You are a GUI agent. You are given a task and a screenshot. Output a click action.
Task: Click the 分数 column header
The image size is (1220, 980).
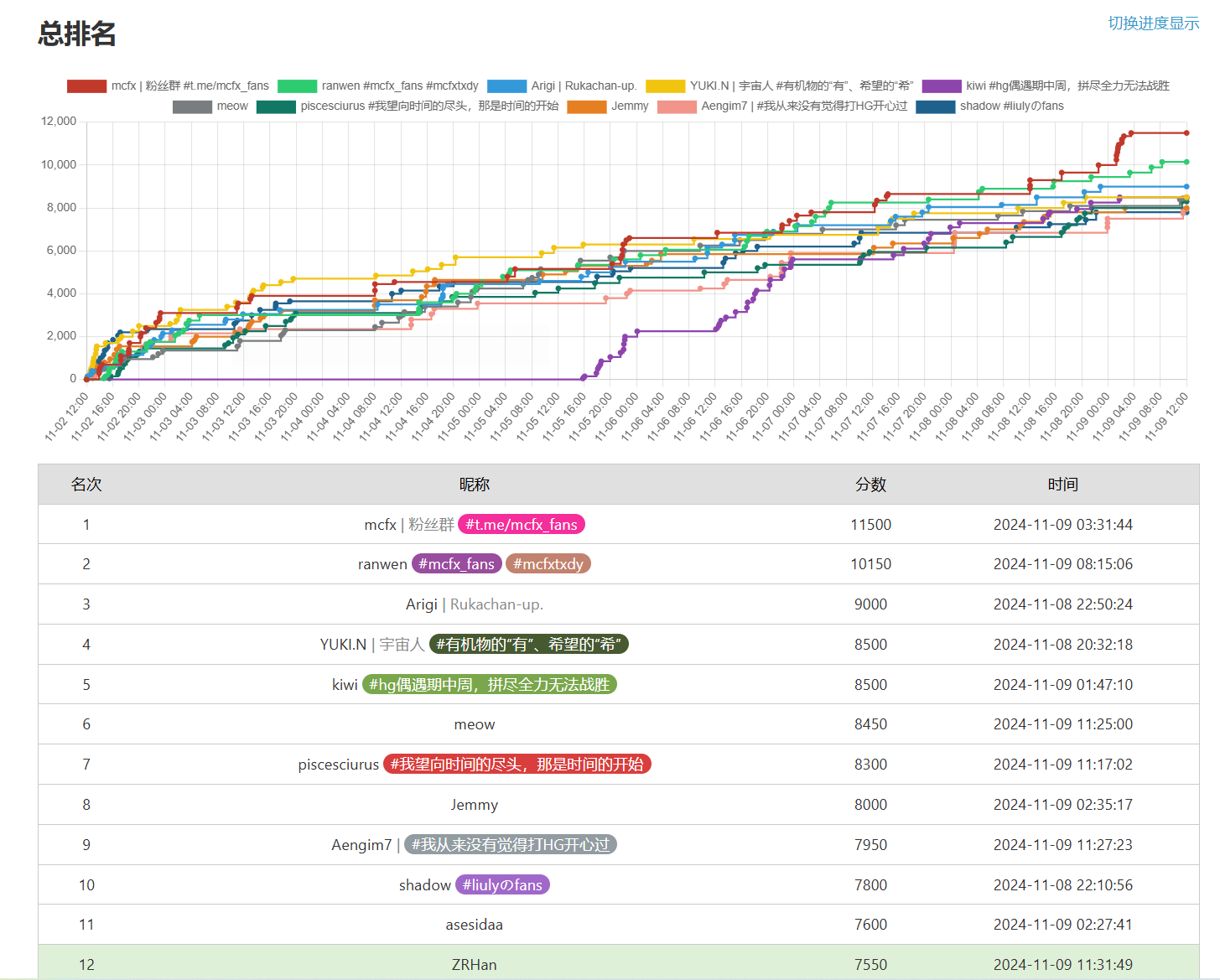[870, 485]
